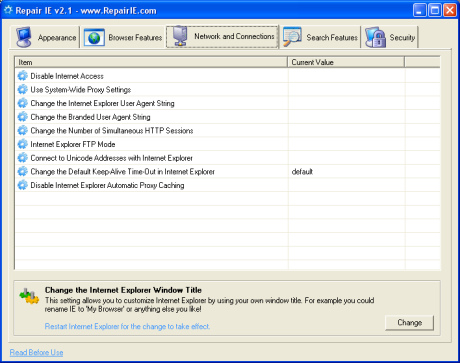Screen dimensions: 460x363
Task: Select Disable Internet Explorer Automatic Proxy Caching
Action: 228,185
